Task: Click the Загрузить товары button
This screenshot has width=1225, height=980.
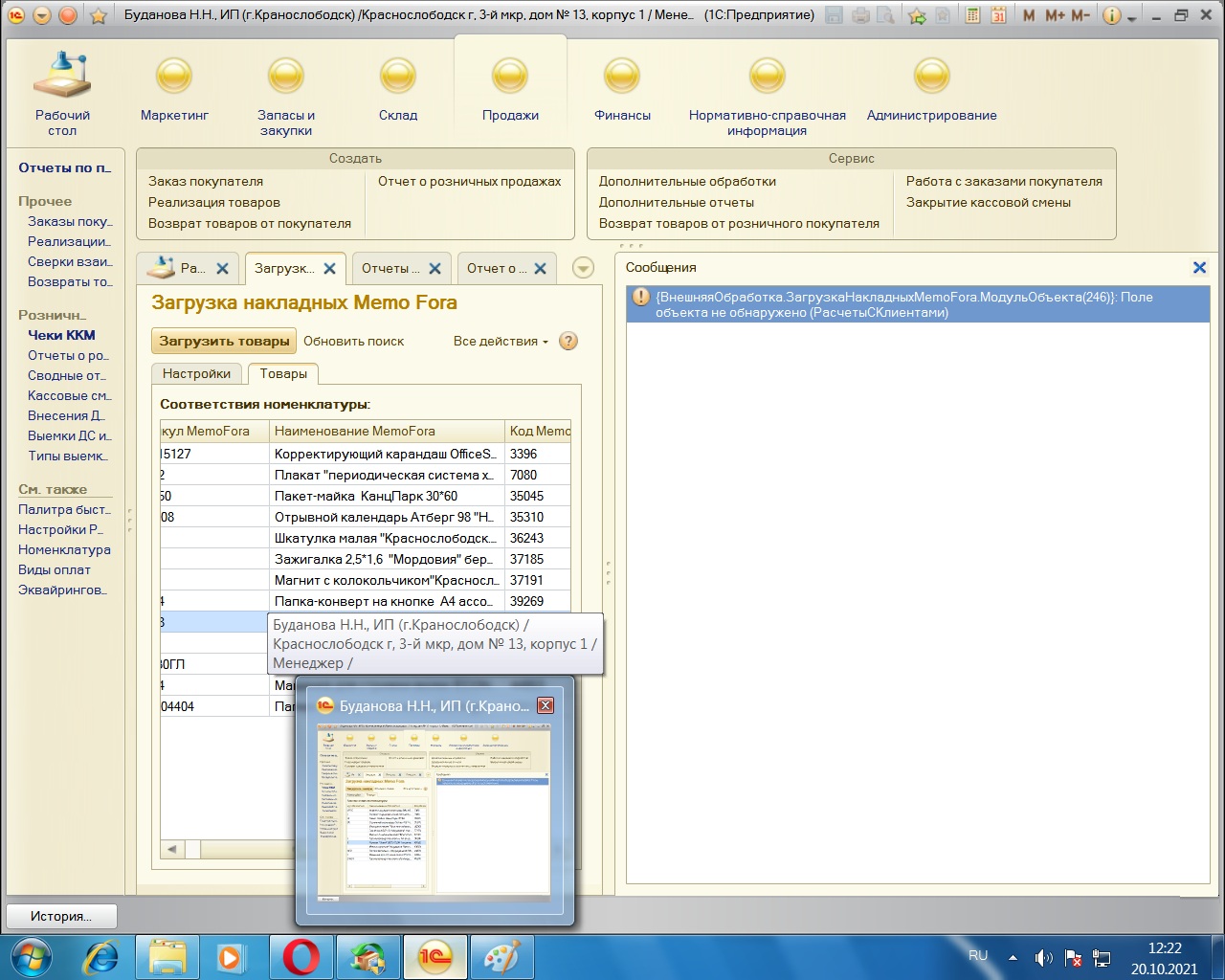Action: coord(224,341)
